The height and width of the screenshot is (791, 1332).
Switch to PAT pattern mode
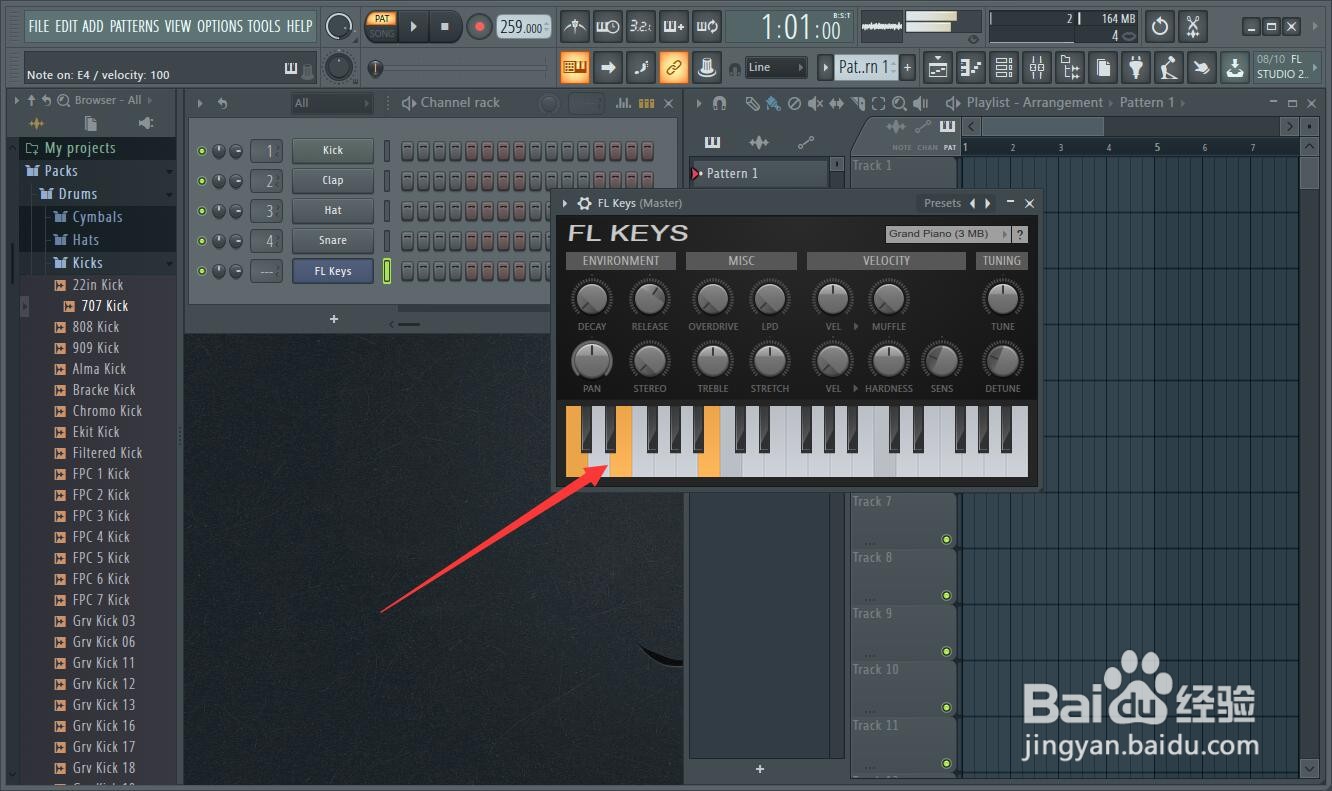tap(382, 19)
